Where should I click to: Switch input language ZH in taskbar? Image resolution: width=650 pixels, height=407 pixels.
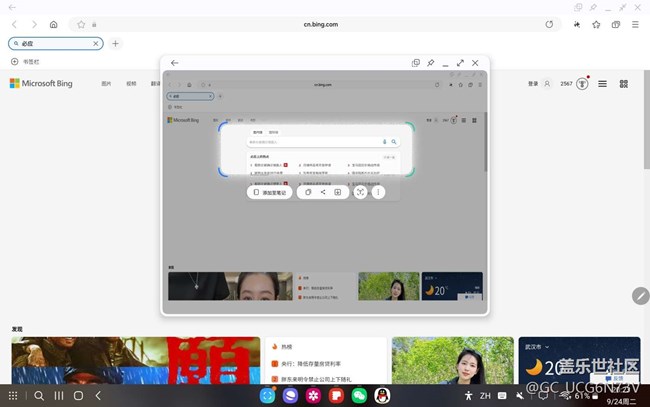(485, 396)
